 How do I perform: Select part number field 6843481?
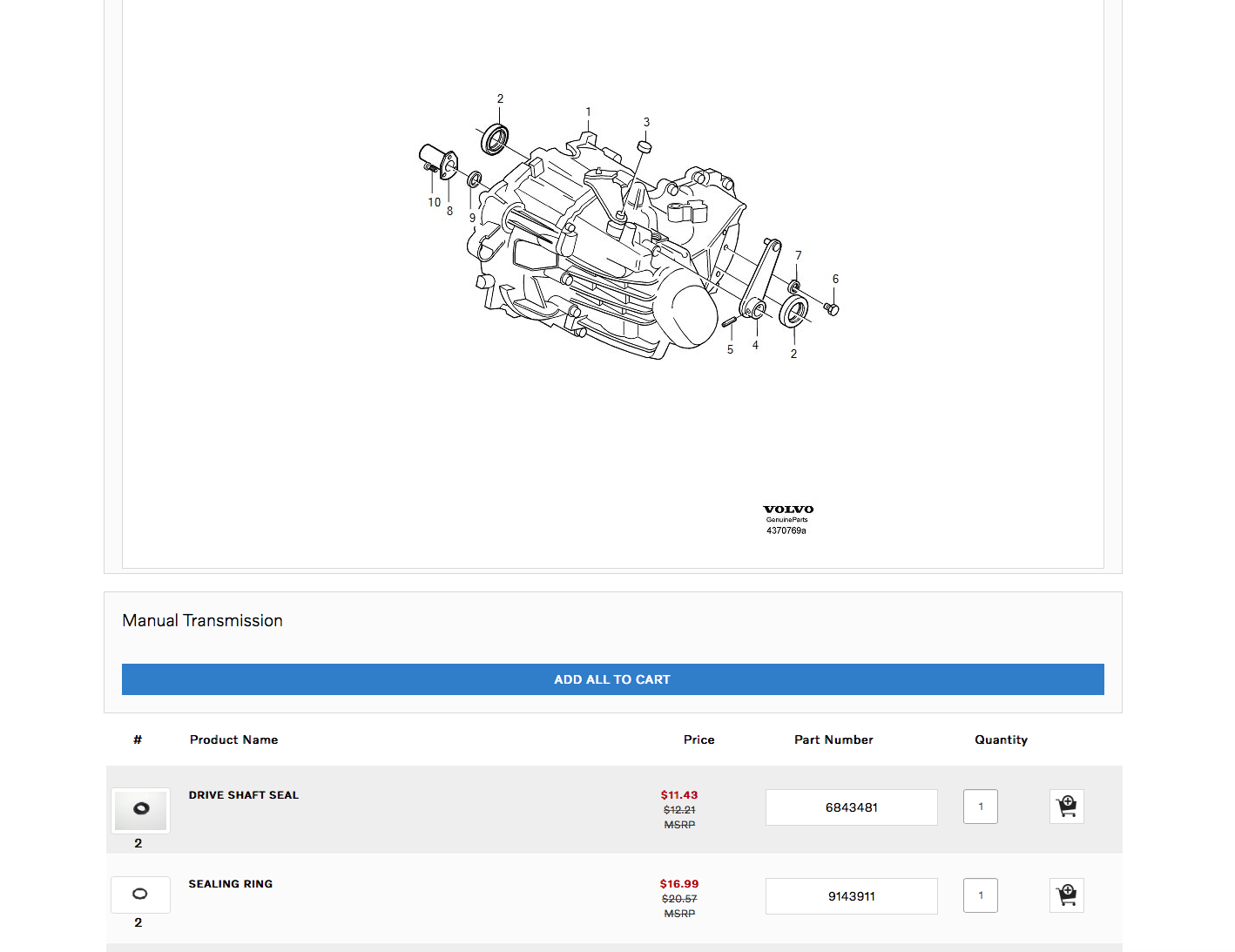point(851,807)
